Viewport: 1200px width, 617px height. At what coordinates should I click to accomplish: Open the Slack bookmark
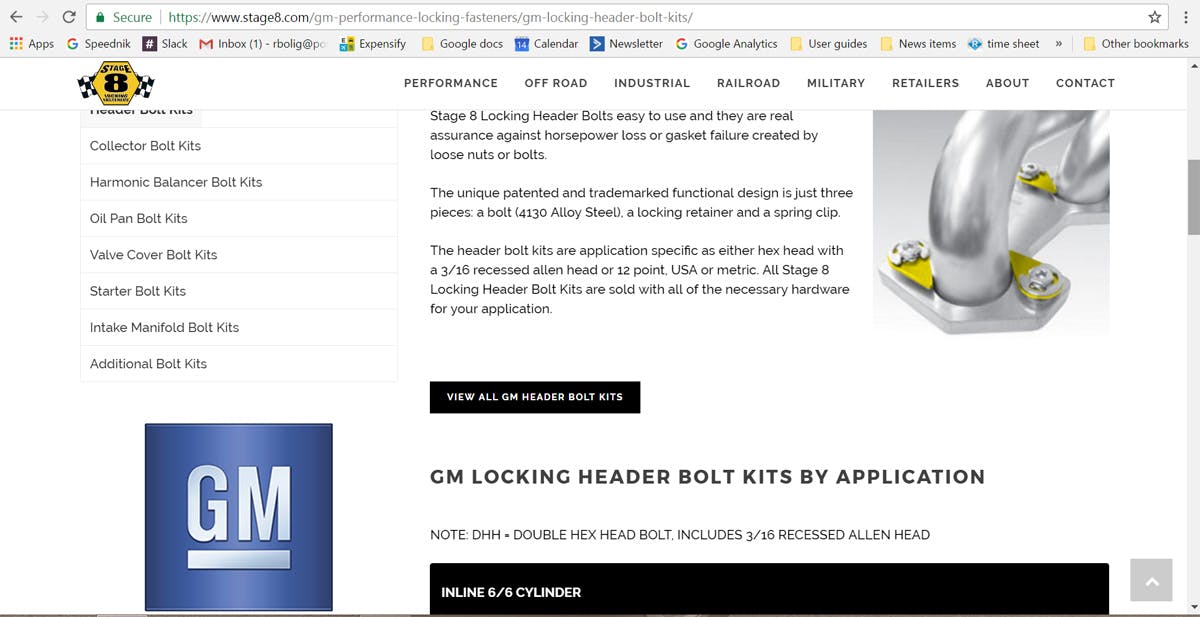click(x=165, y=44)
